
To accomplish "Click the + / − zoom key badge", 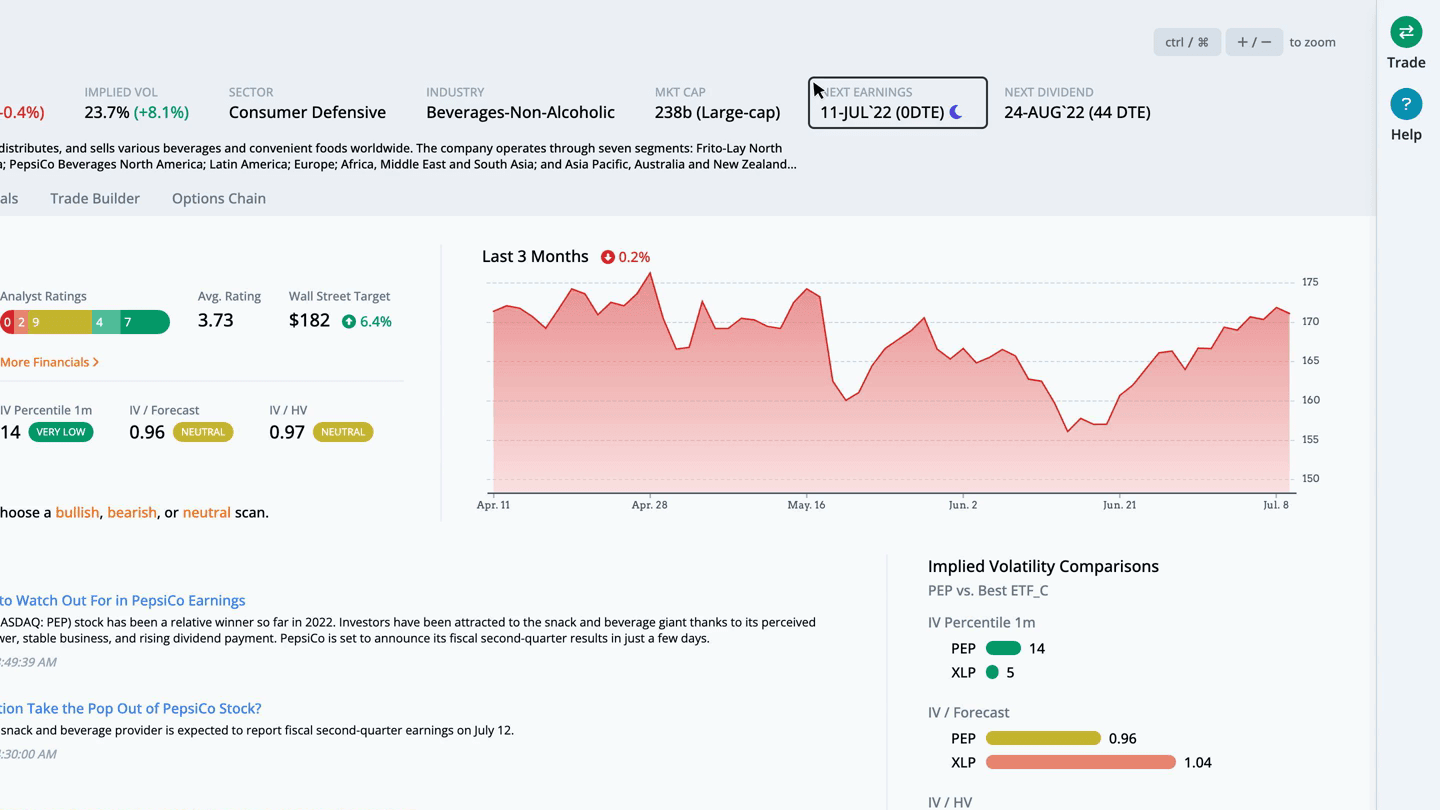I will (1254, 42).
